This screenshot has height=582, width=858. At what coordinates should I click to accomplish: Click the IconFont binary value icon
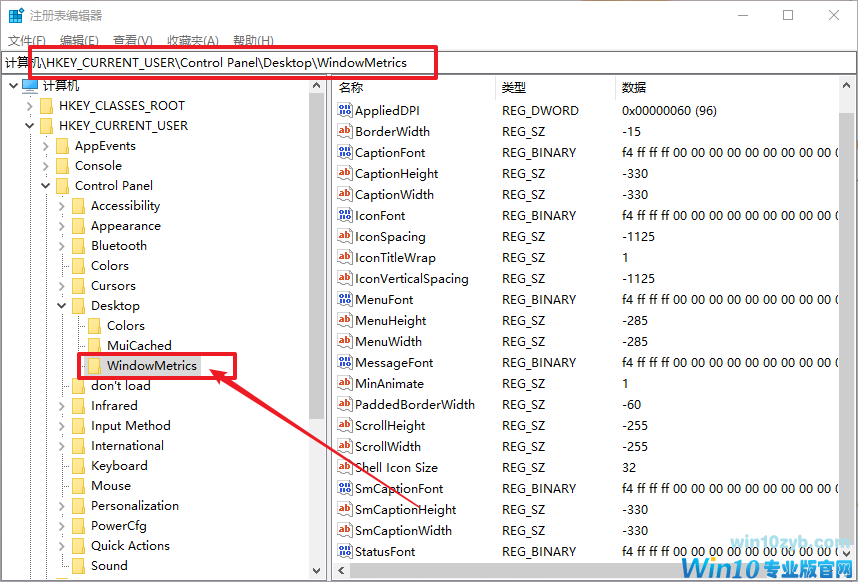pos(345,216)
